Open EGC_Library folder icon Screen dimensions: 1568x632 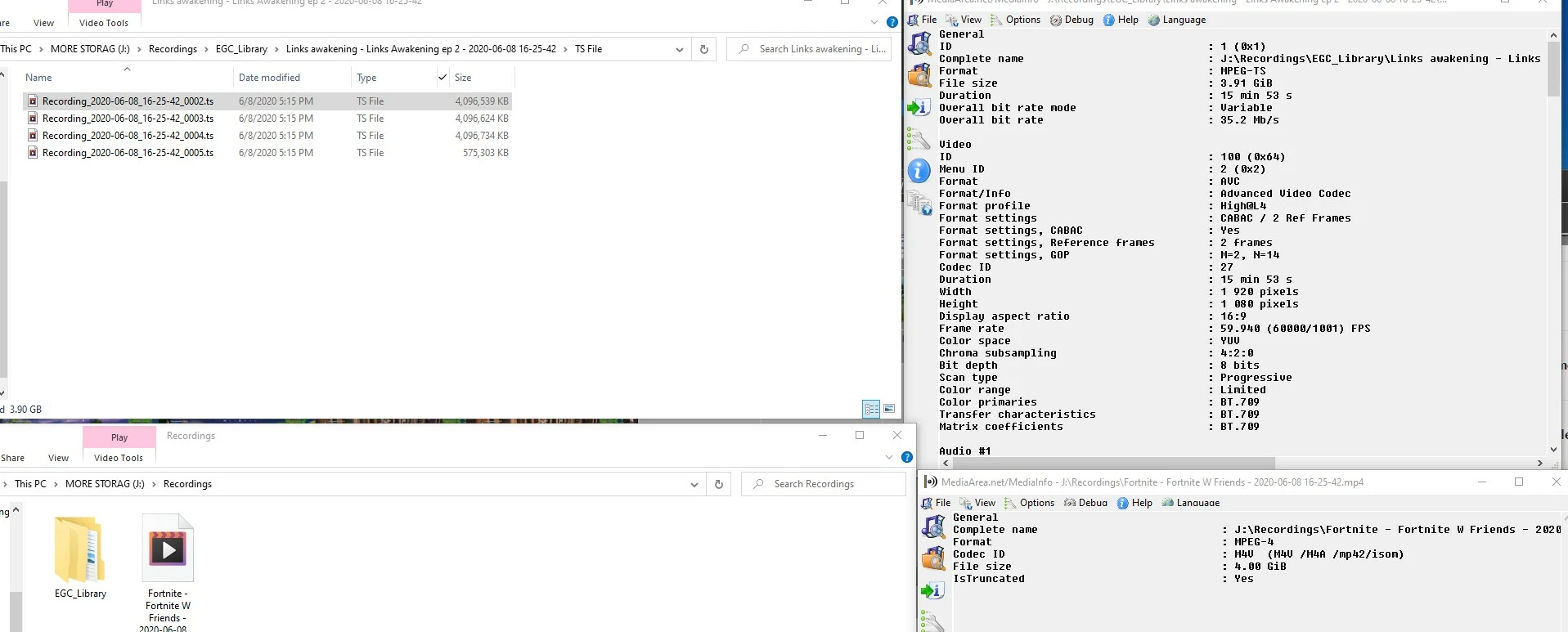80,549
